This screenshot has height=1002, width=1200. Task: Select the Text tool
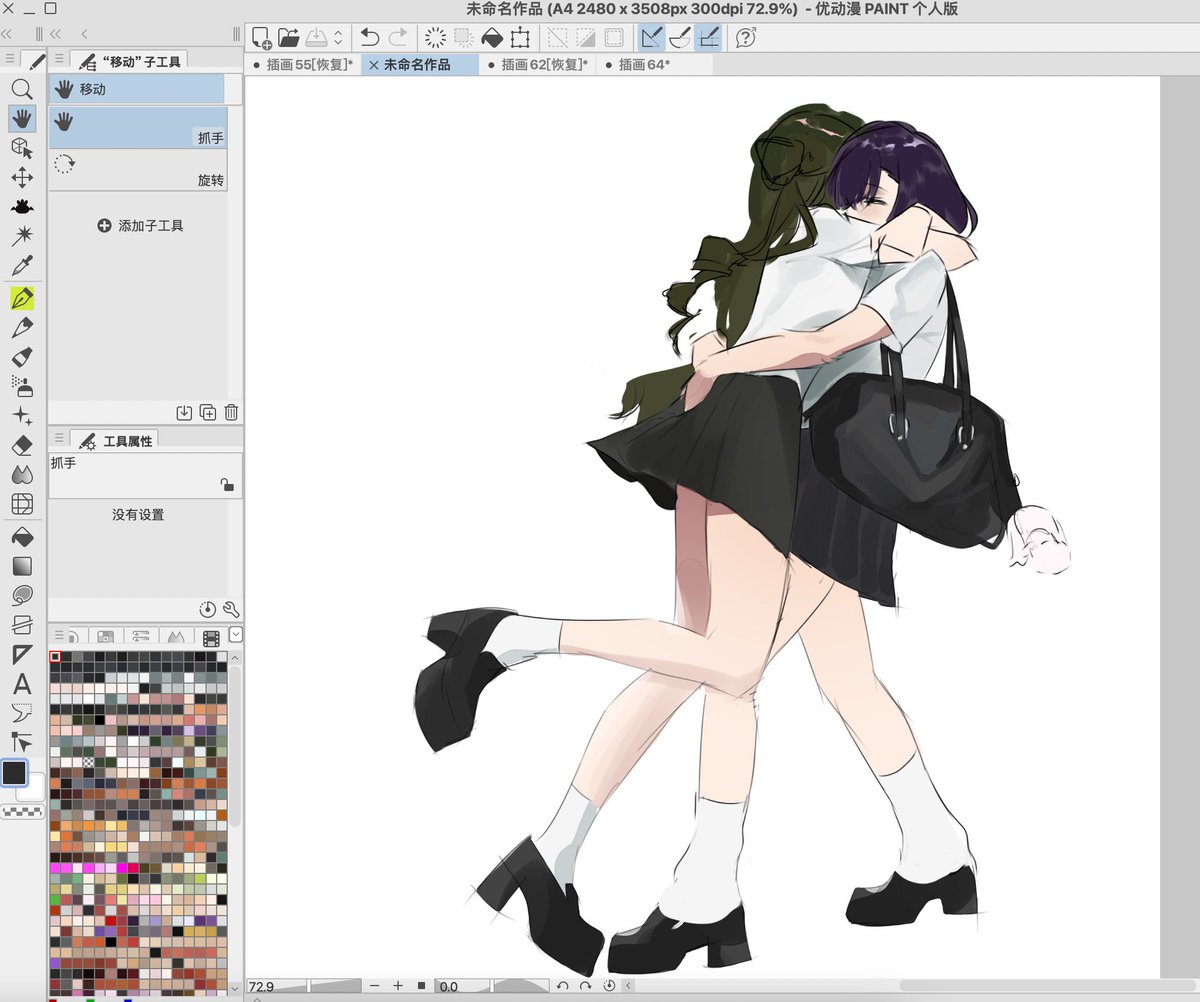tap(22, 684)
